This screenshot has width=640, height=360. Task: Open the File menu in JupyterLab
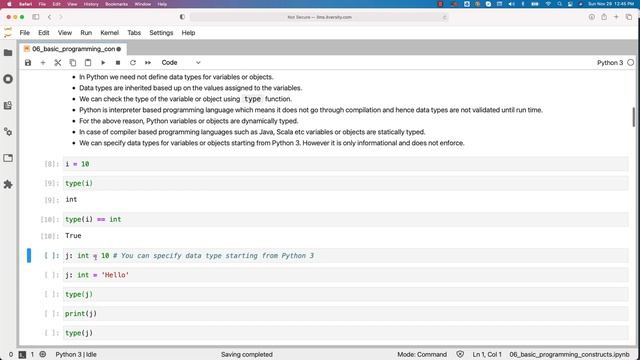(x=24, y=33)
